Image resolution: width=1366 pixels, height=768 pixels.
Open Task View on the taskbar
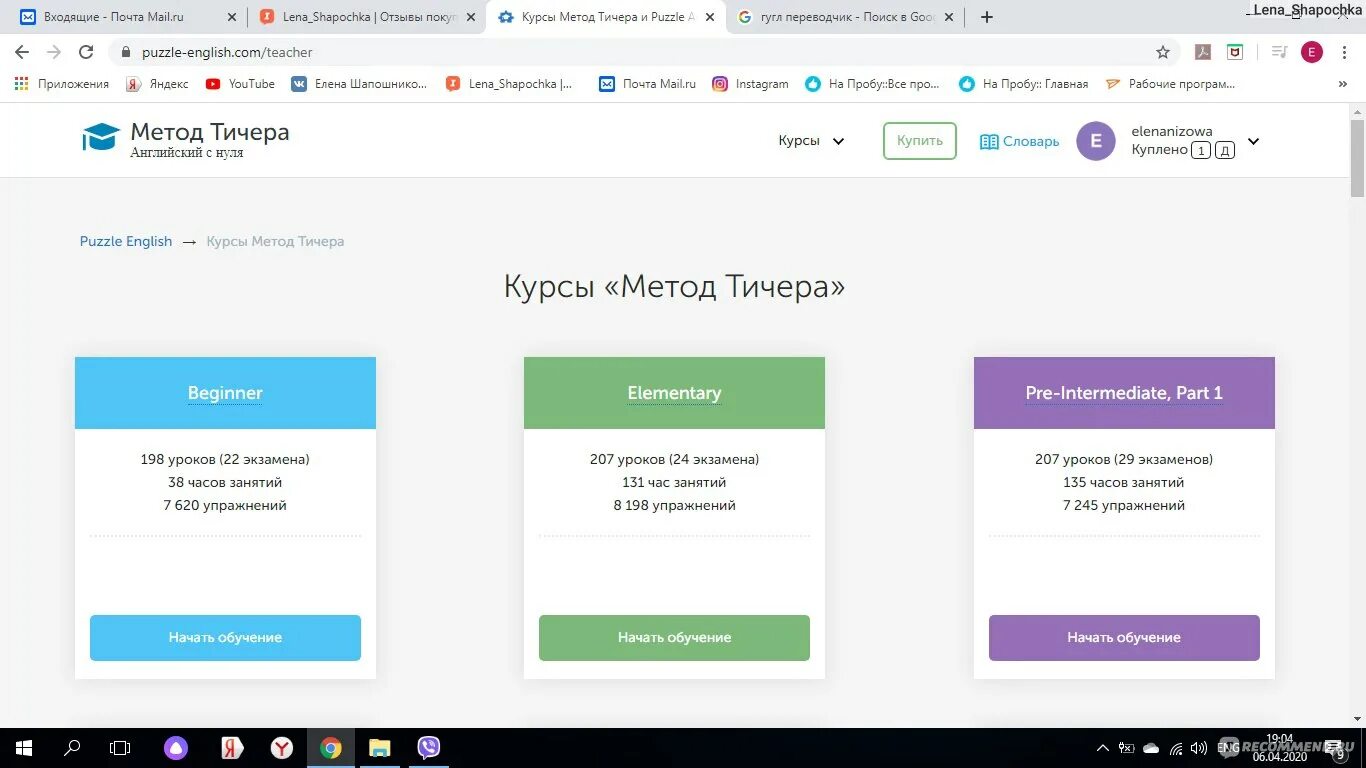point(120,747)
